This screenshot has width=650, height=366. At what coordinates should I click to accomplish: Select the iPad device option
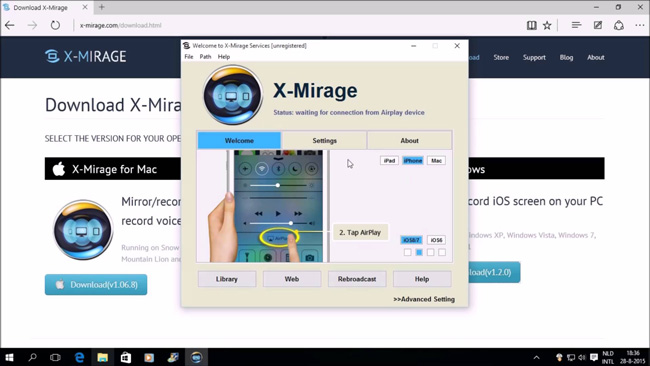click(x=389, y=160)
